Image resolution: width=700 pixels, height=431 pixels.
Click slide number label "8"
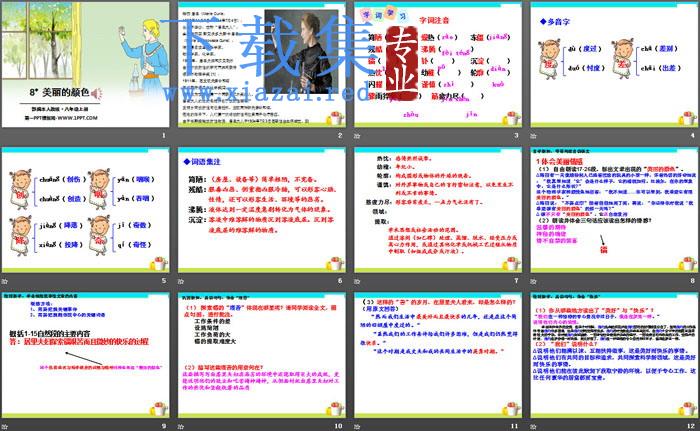click(692, 280)
